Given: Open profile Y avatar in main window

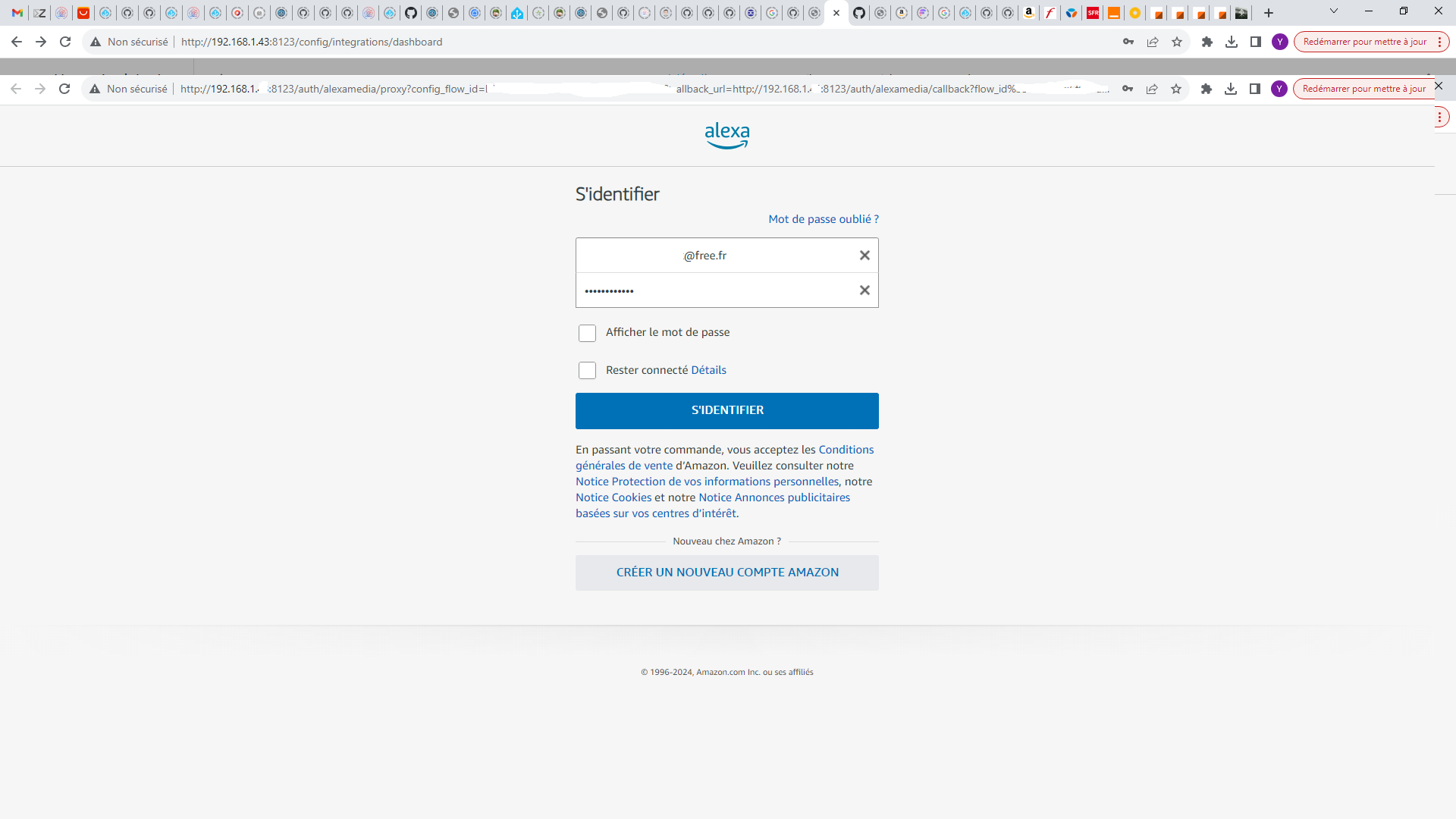Looking at the screenshot, I should pos(1280,42).
